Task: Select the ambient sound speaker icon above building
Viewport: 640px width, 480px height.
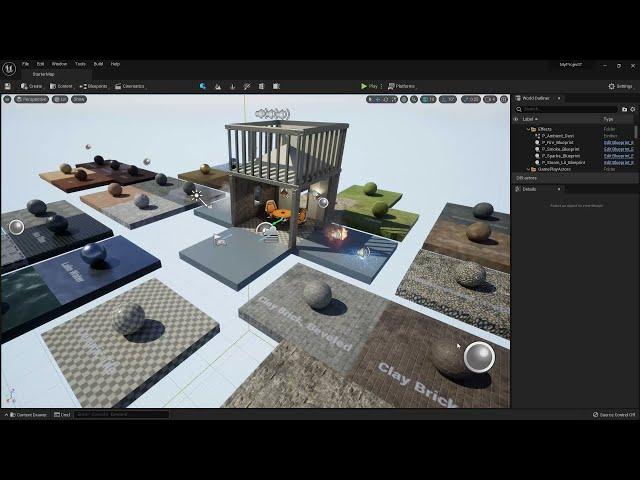Action: pos(273,113)
